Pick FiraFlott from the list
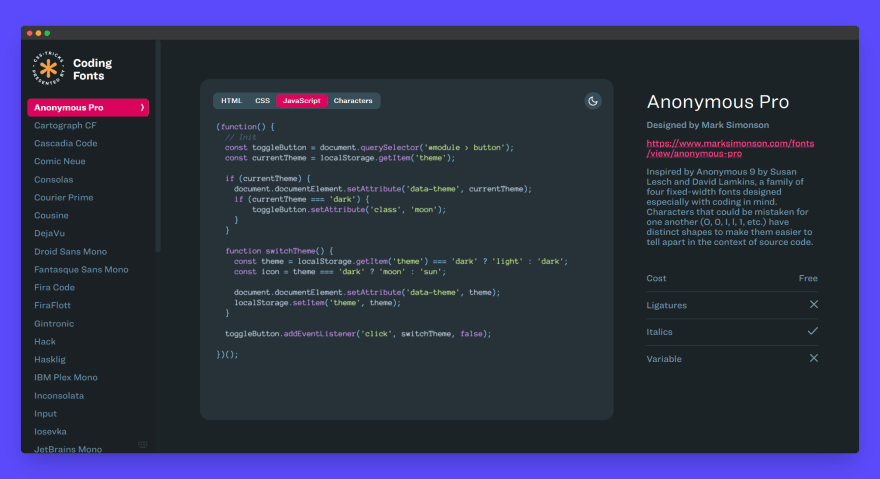This screenshot has height=479, width=880. point(52,305)
